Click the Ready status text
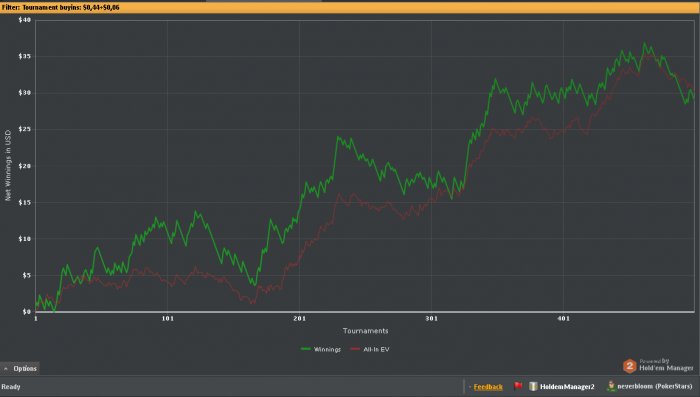Image resolution: width=700 pixels, height=397 pixels. pos(11,387)
